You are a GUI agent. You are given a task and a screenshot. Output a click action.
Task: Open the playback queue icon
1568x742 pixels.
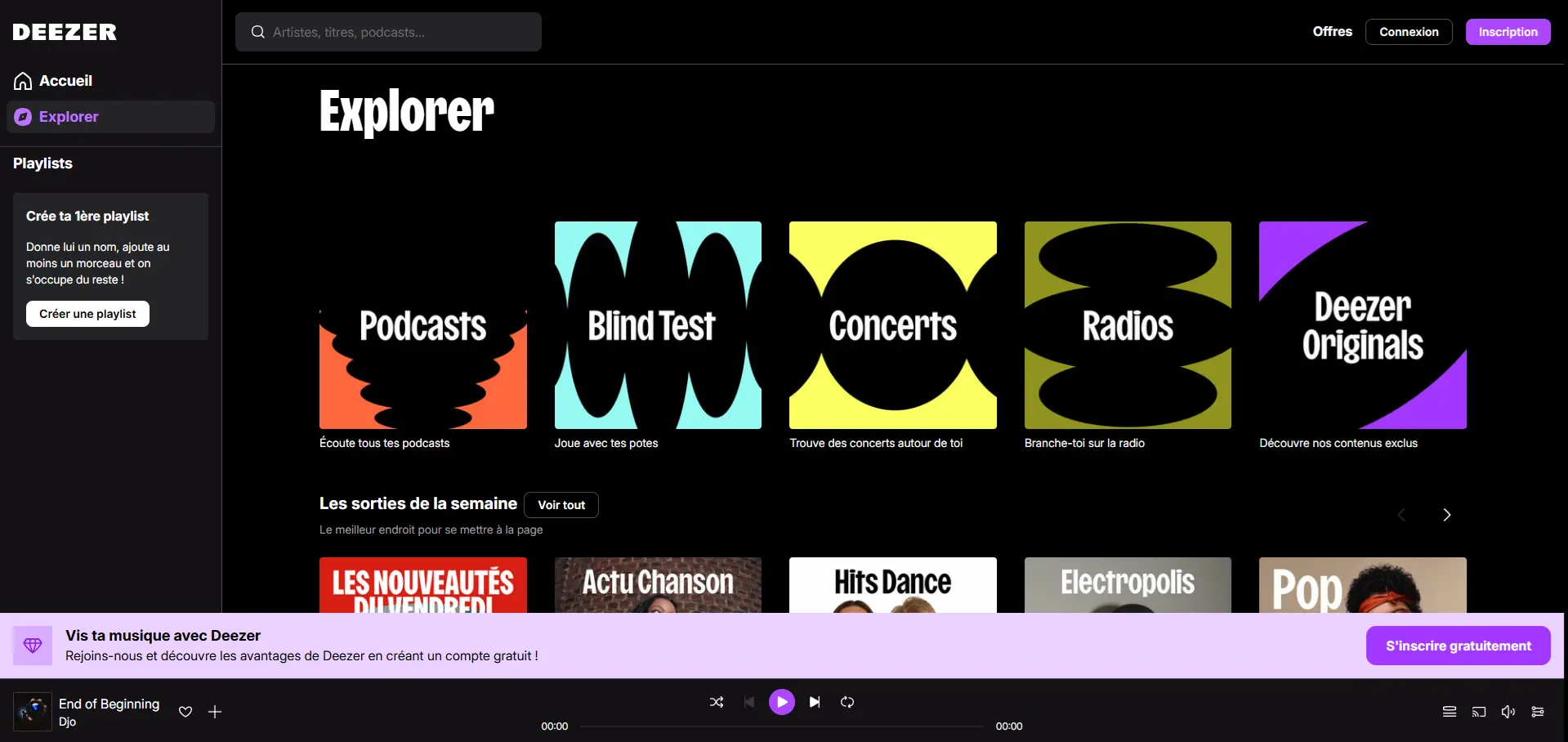pyautogui.click(x=1448, y=712)
